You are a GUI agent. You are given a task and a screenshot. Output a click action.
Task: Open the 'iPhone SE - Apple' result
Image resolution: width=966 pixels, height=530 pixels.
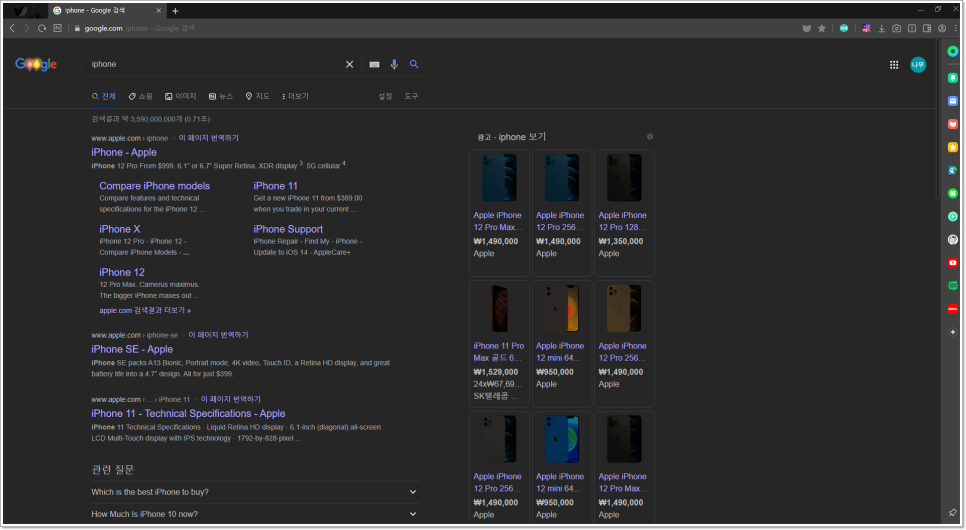pyautogui.click(x=132, y=349)
